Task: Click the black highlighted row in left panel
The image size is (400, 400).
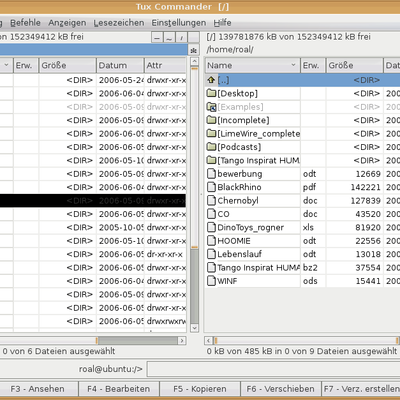Action: tap(93, 201)
